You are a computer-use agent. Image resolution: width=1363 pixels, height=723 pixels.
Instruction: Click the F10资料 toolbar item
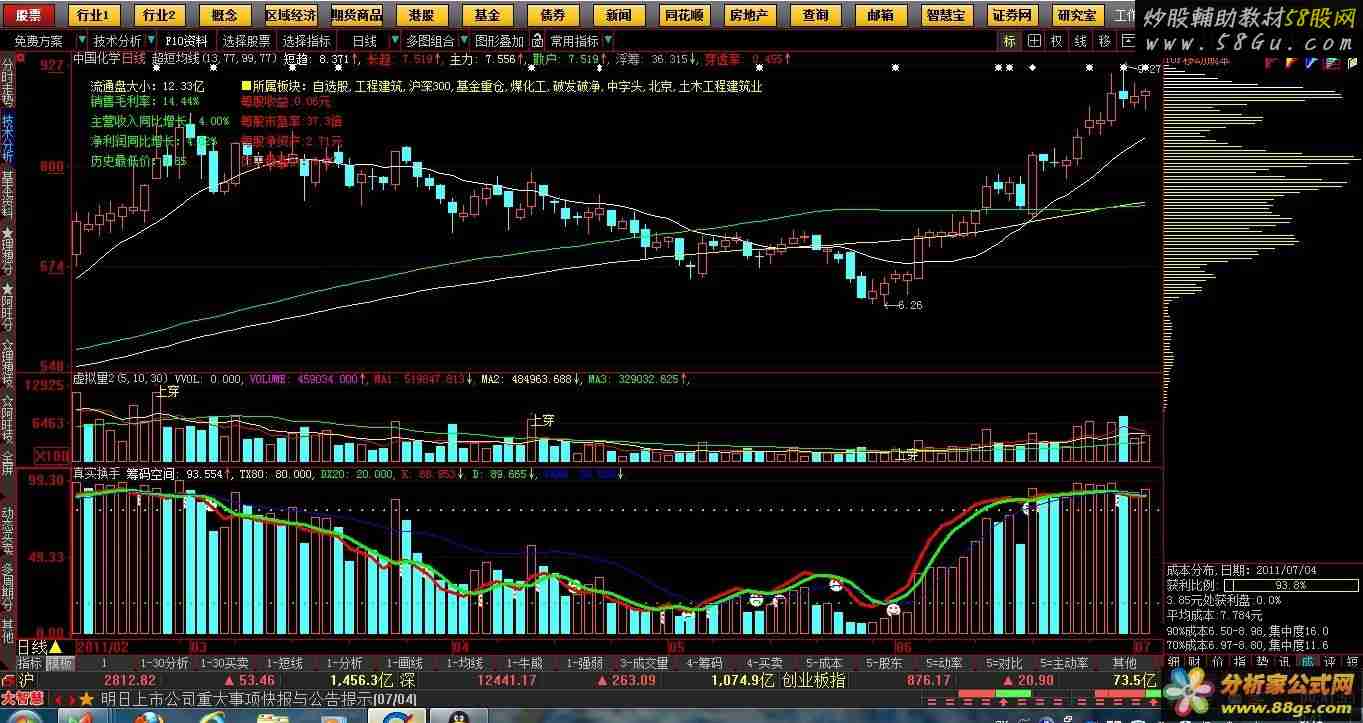pos(187,41)
